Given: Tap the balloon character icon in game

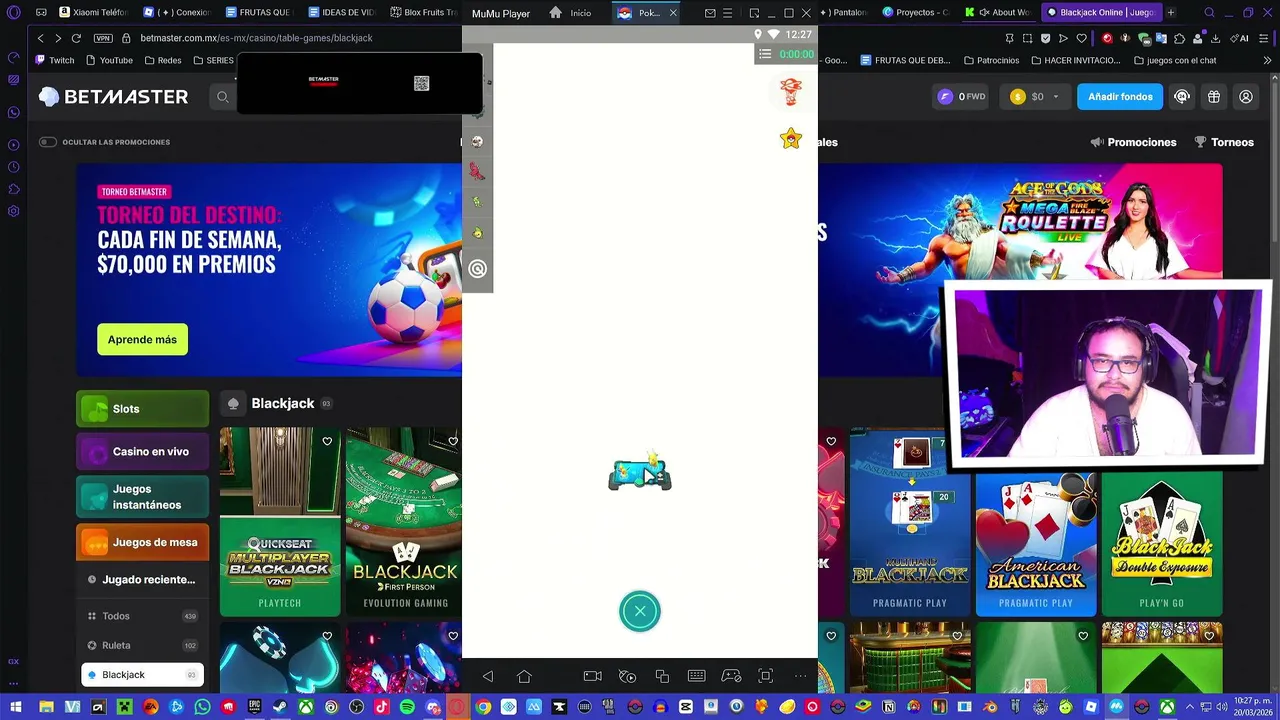Looking at the screenshot, I should coord(791,91).
